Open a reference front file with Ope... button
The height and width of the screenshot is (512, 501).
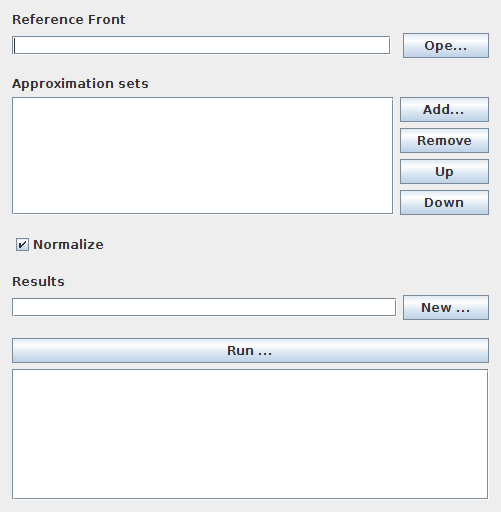pos(446,45)
